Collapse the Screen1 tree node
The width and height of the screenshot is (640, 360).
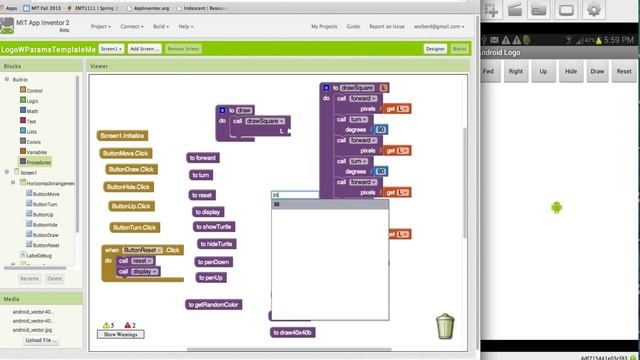click(7, 172)
